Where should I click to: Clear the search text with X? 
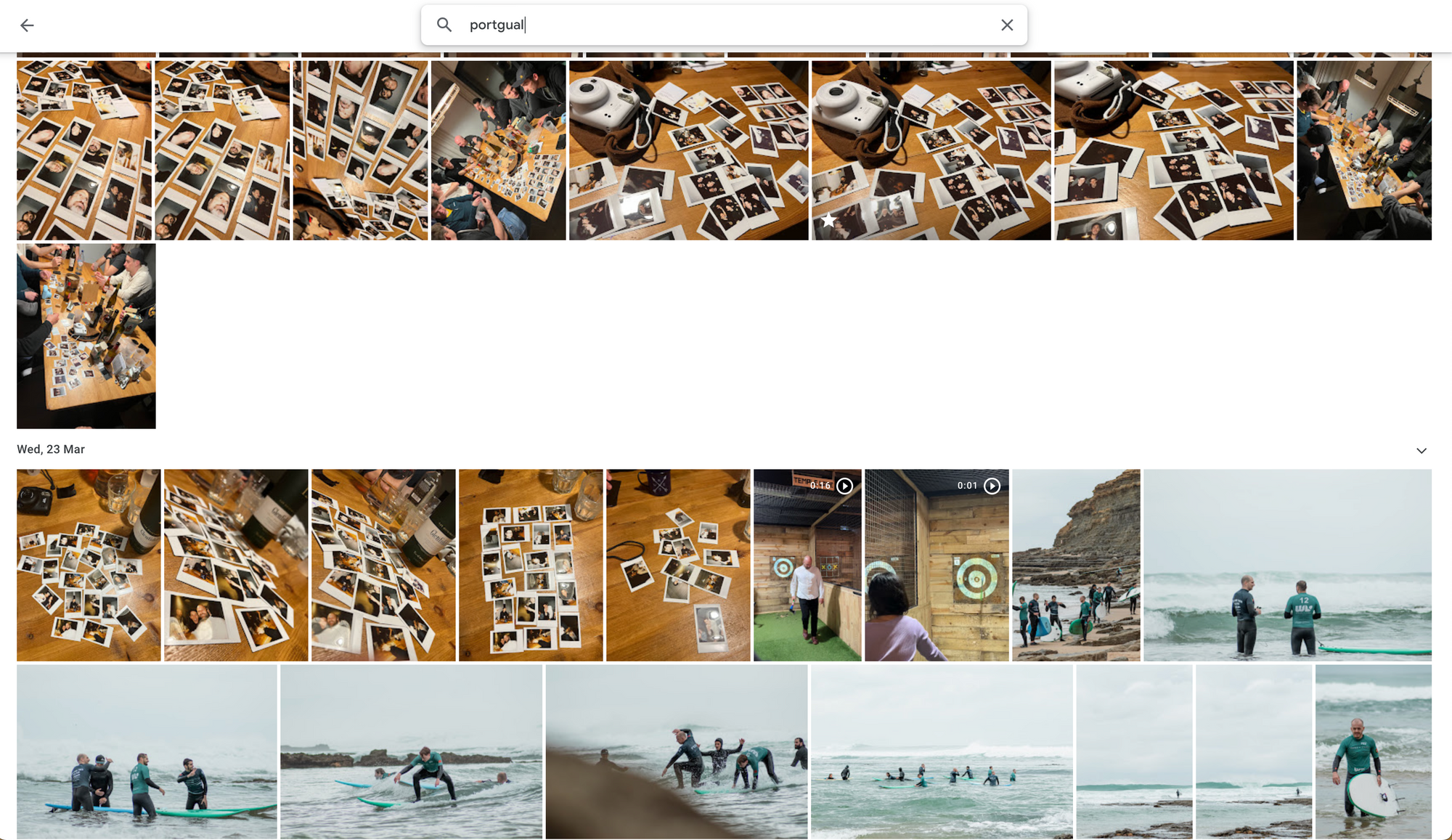pyautogui.click(x=1006, y=25)
